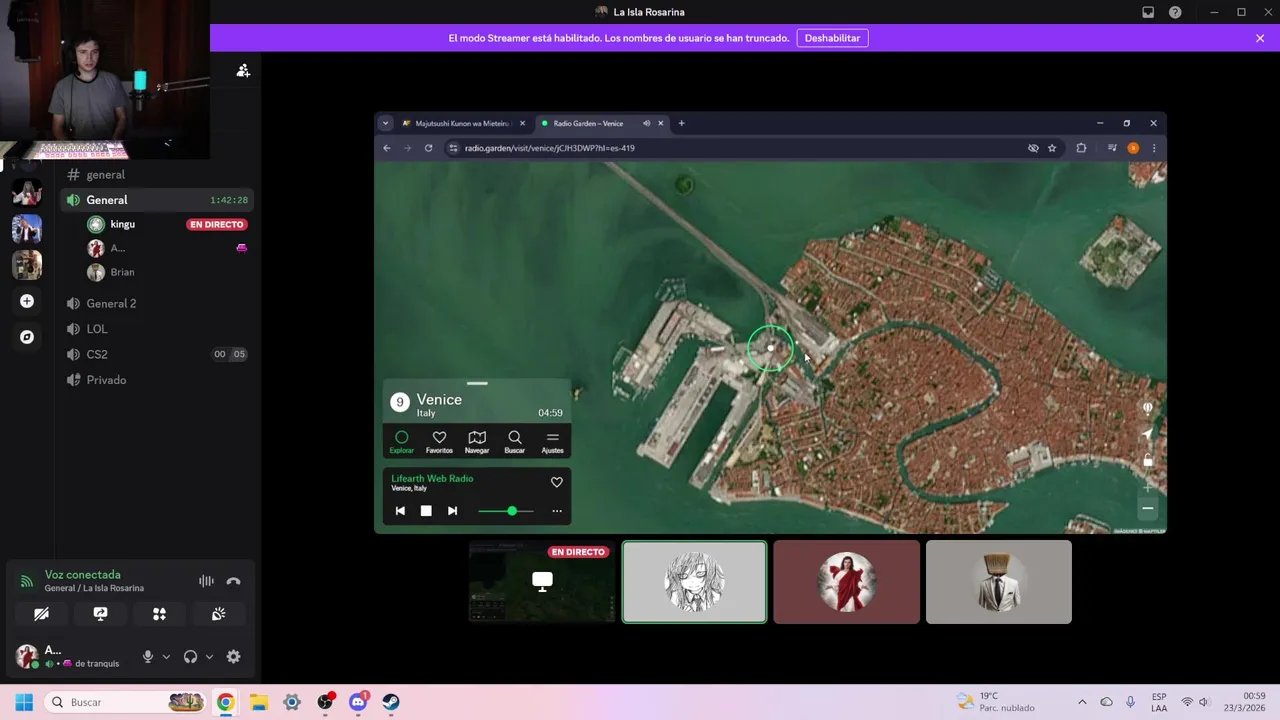Click the panel drag handle above Venice

(x=477, y=383)
